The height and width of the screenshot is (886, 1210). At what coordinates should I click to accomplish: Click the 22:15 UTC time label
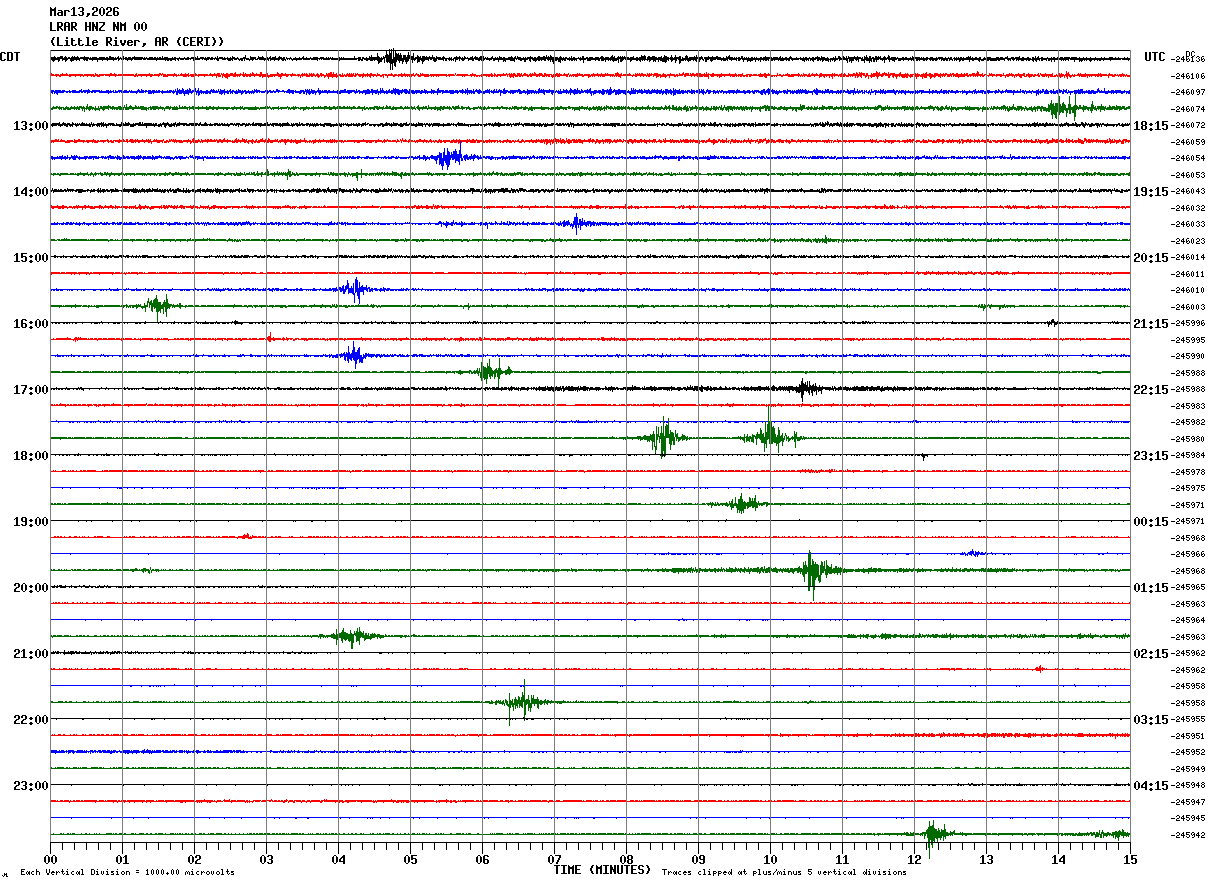(x=1151, y=389)
